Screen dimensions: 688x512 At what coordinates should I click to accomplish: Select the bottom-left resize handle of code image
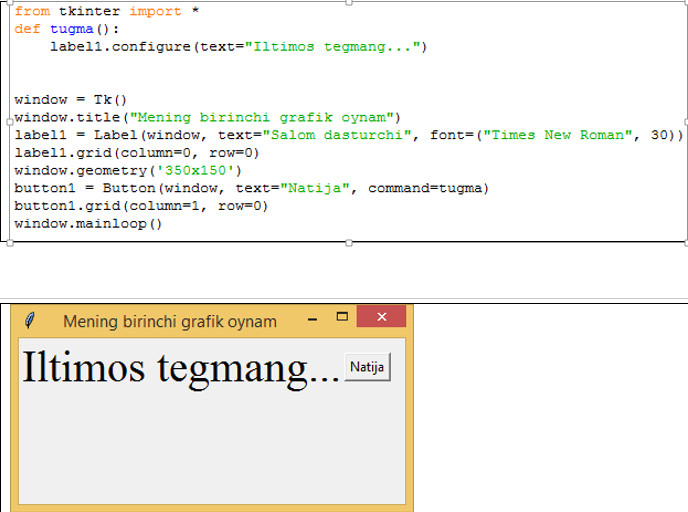pos(9,241)
